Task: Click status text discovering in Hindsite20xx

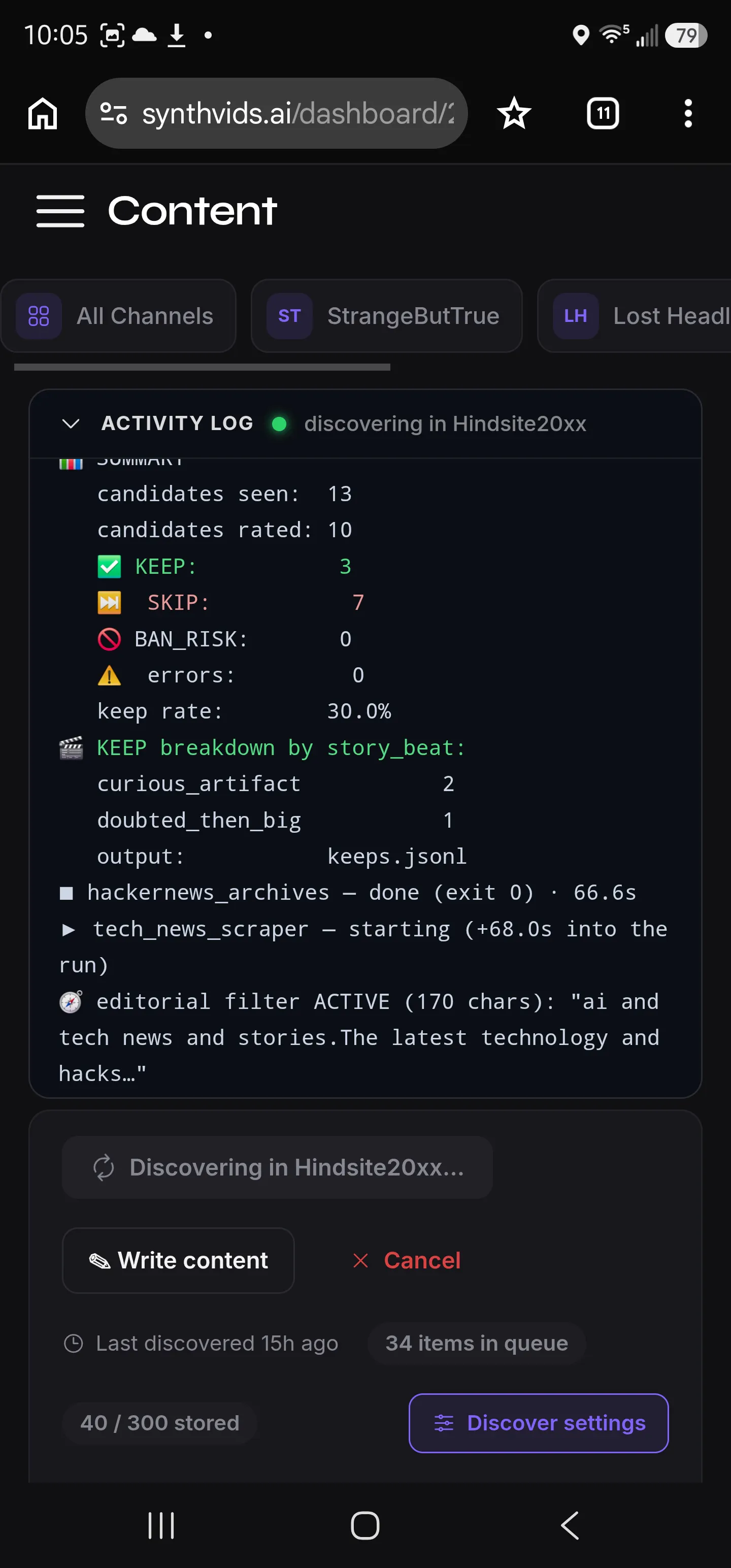Action: [x=445, y=423]
